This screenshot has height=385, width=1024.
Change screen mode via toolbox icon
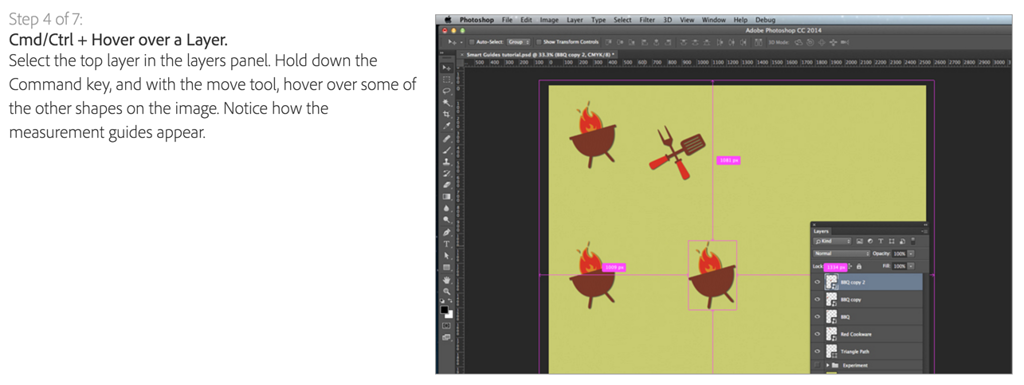[x=447, y=337]
